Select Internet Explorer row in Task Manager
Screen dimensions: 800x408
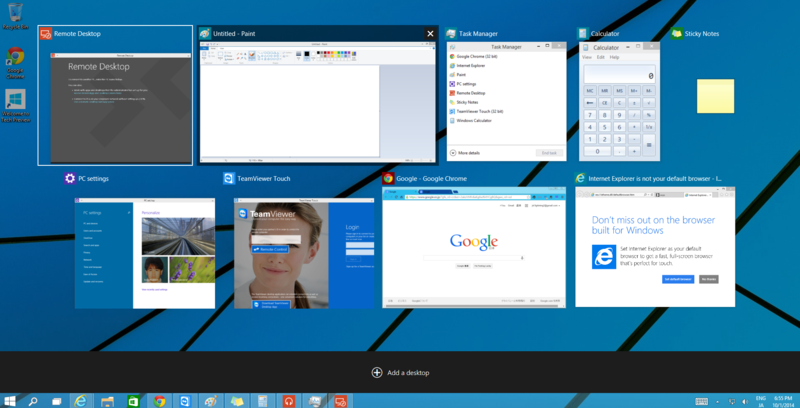[x=506, y=65]
